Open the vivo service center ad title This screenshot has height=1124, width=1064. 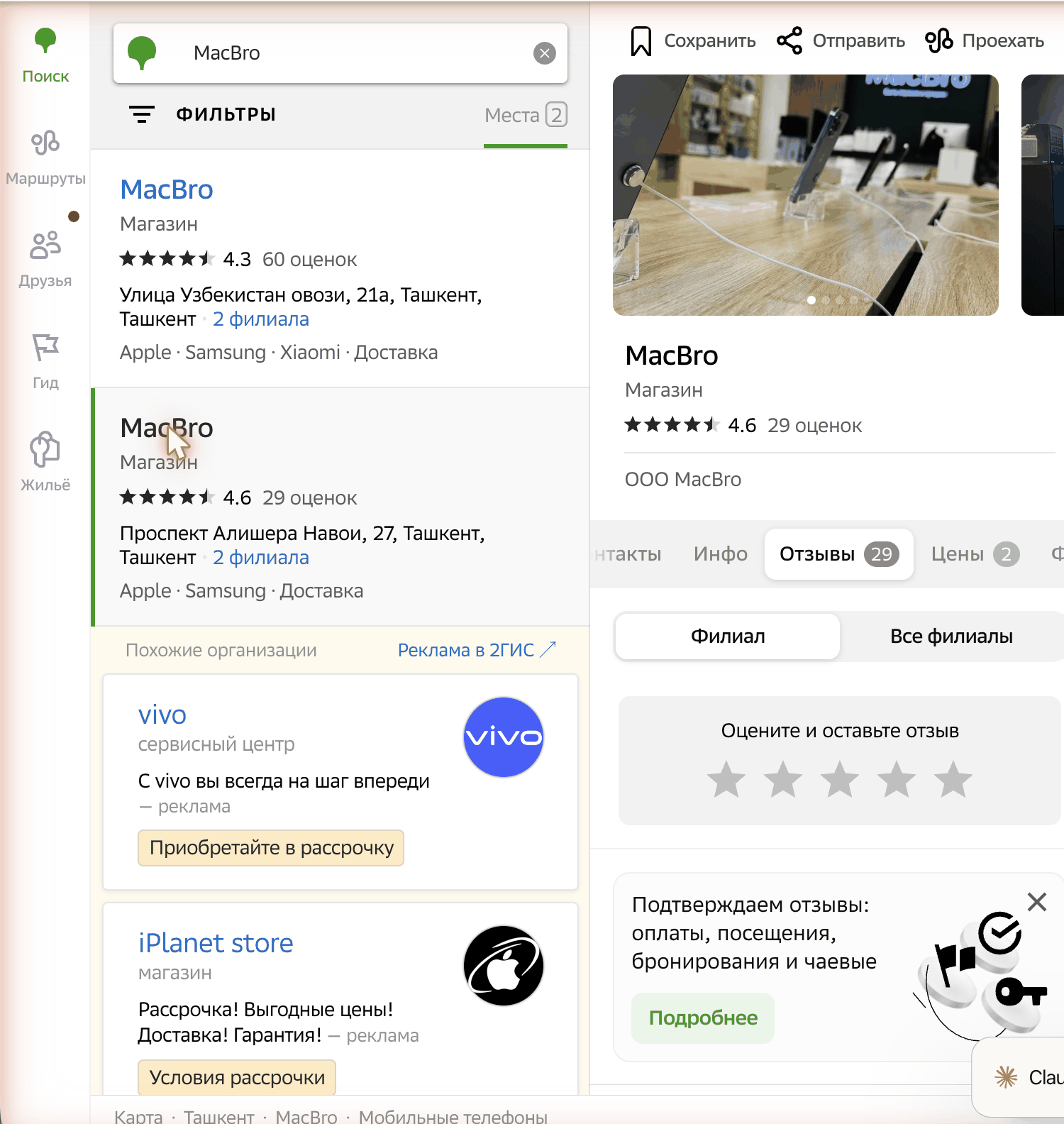(x=162, y=715)
